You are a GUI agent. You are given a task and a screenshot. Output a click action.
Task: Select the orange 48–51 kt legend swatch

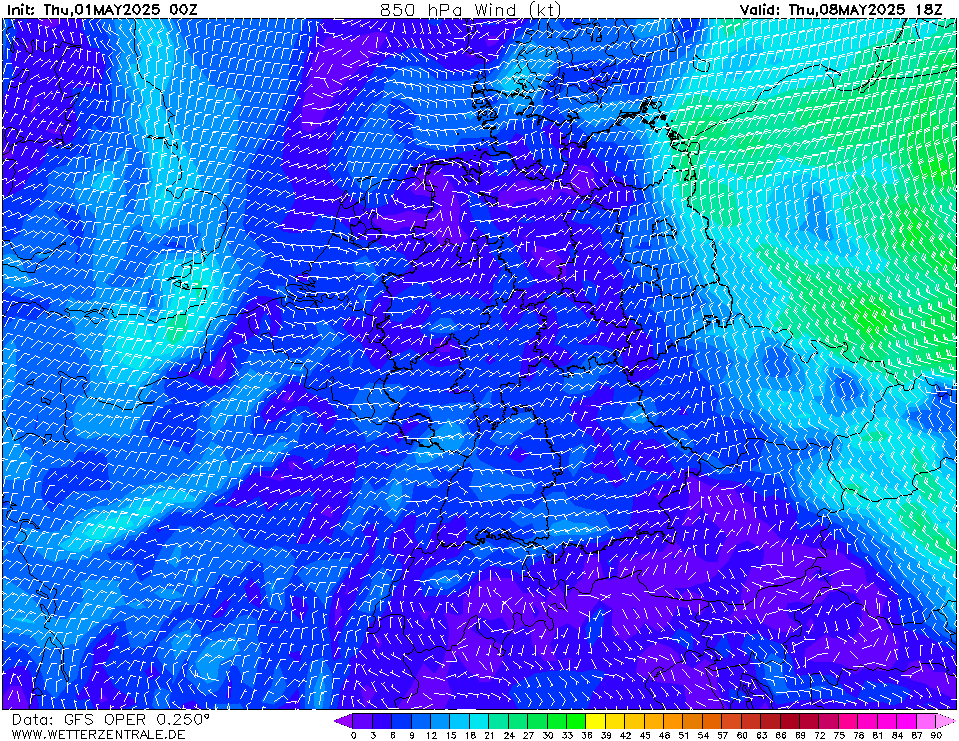click(x=673, y=721)
